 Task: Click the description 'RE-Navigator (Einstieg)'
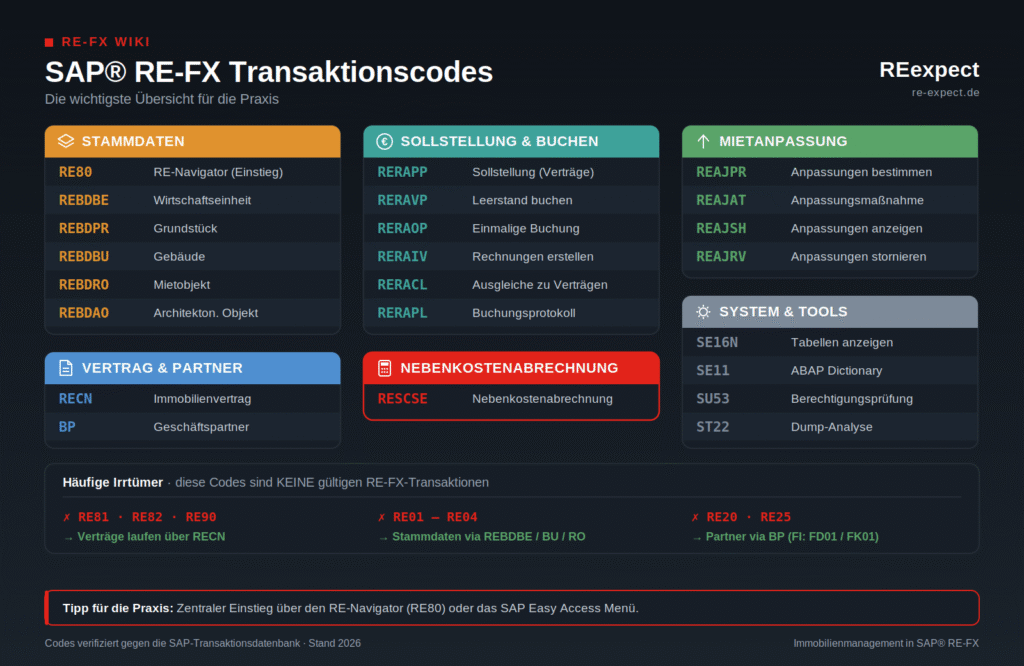(218, 172)
